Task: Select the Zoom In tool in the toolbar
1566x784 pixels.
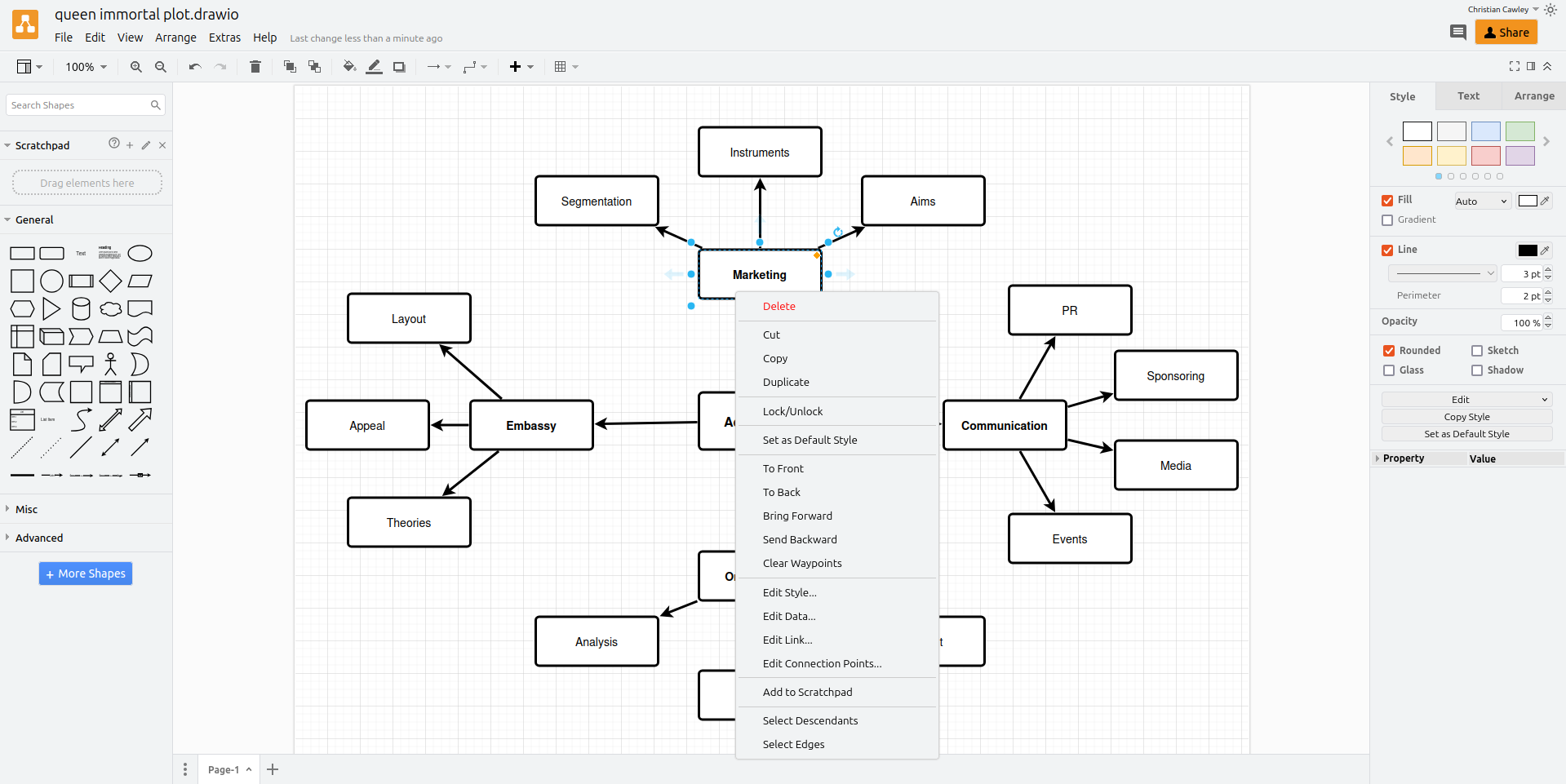Action: 135,67
